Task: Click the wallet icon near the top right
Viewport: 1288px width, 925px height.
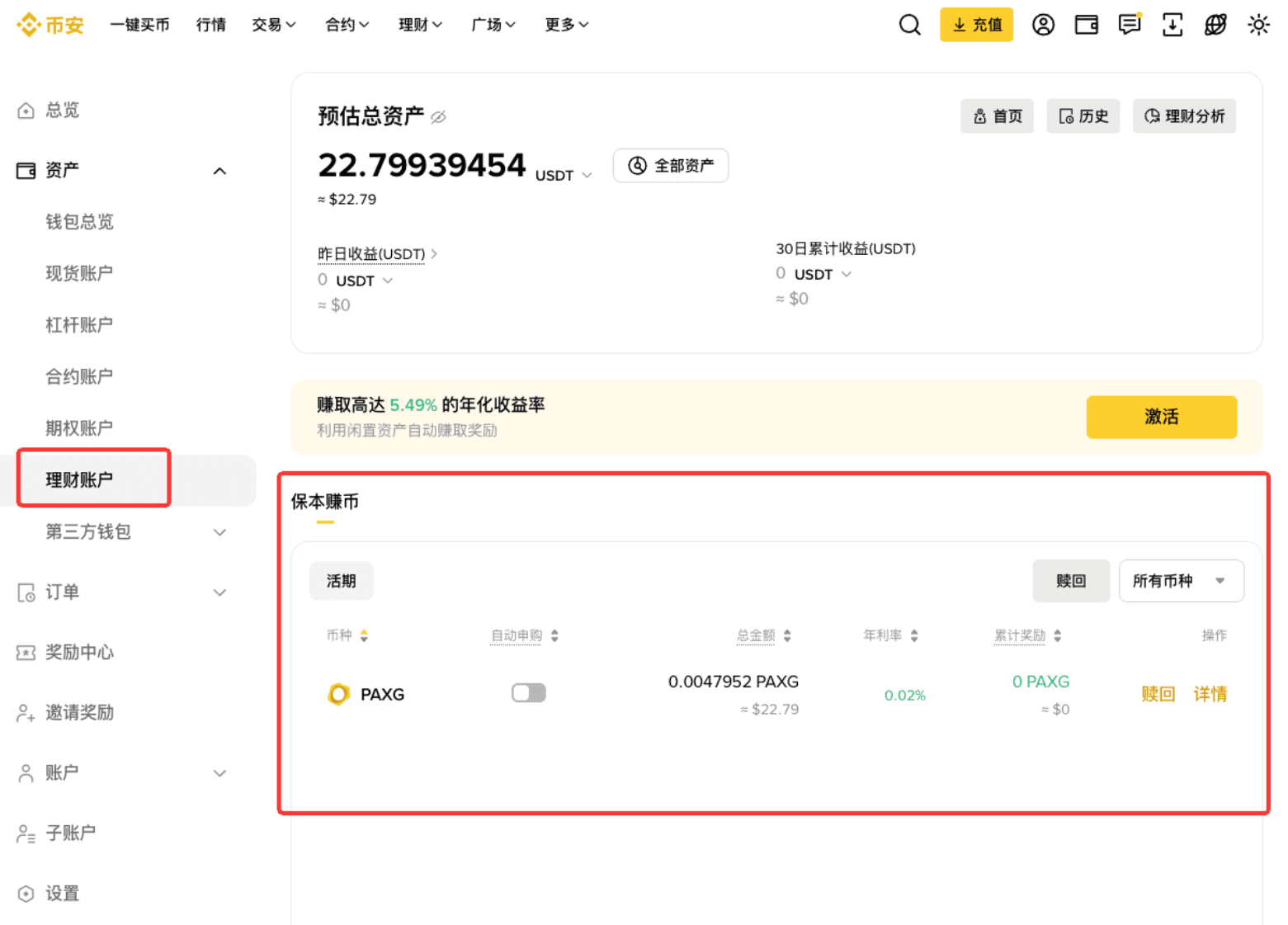Action: tap(1086, 25)
